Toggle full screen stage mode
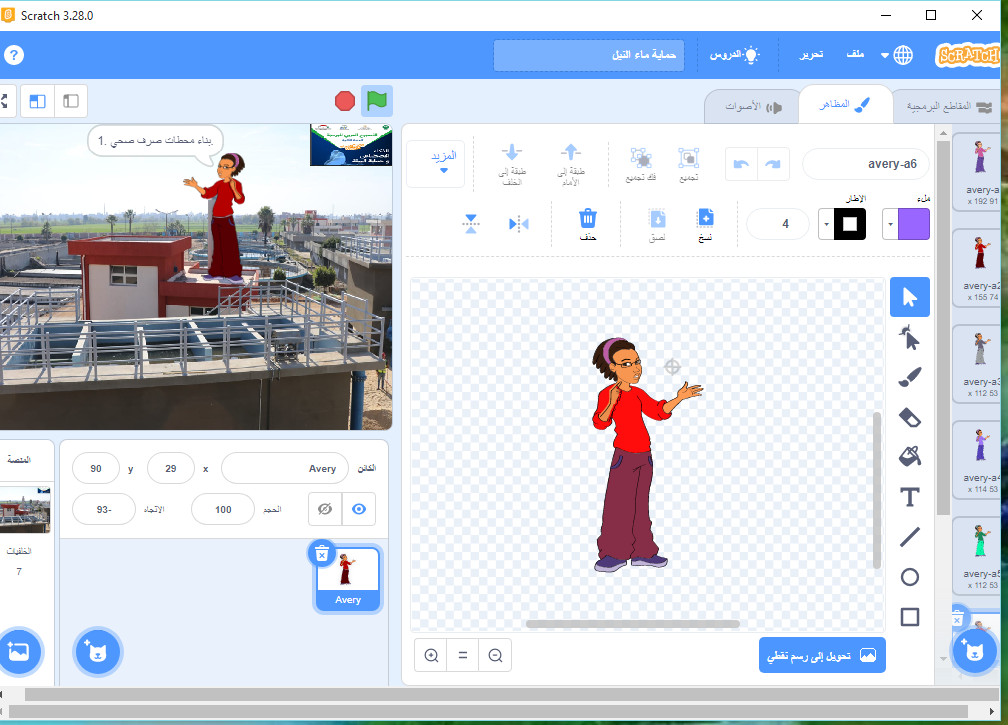 click(4, 101)
